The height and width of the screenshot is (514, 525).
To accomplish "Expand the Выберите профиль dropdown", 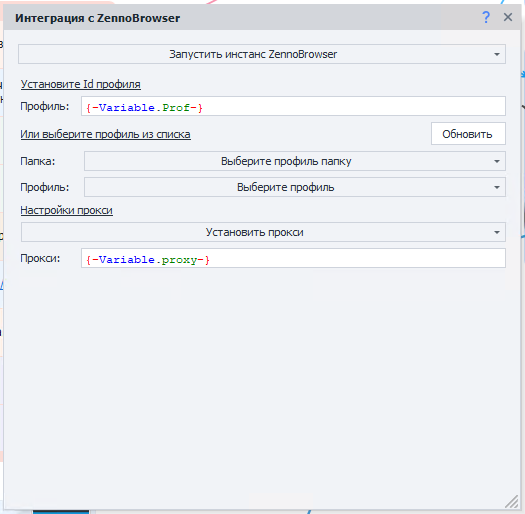I will [x=295, y=187].
